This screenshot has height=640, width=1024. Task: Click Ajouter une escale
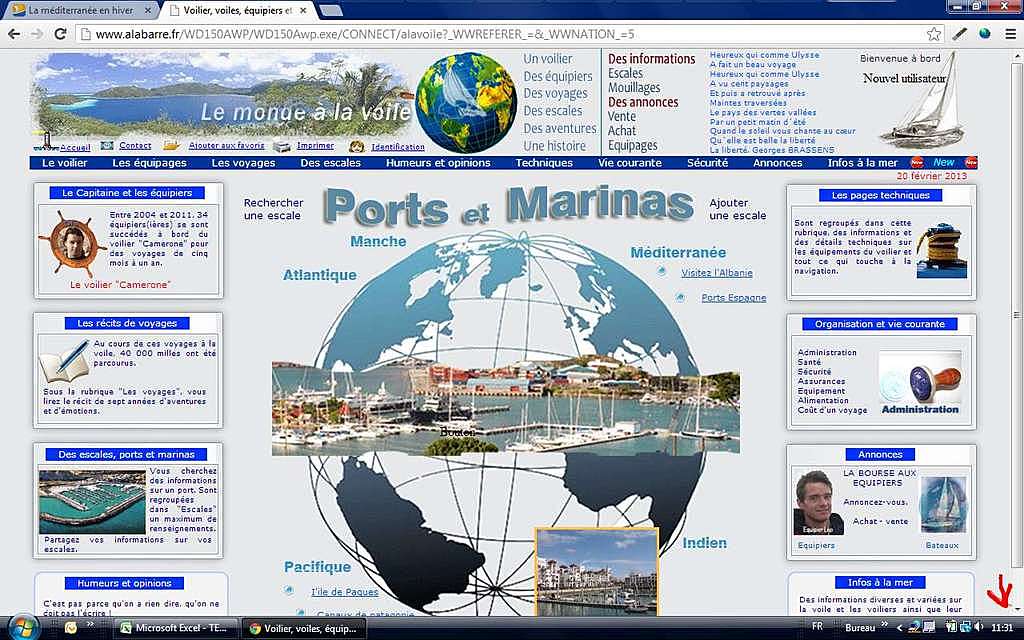[737, 209]
